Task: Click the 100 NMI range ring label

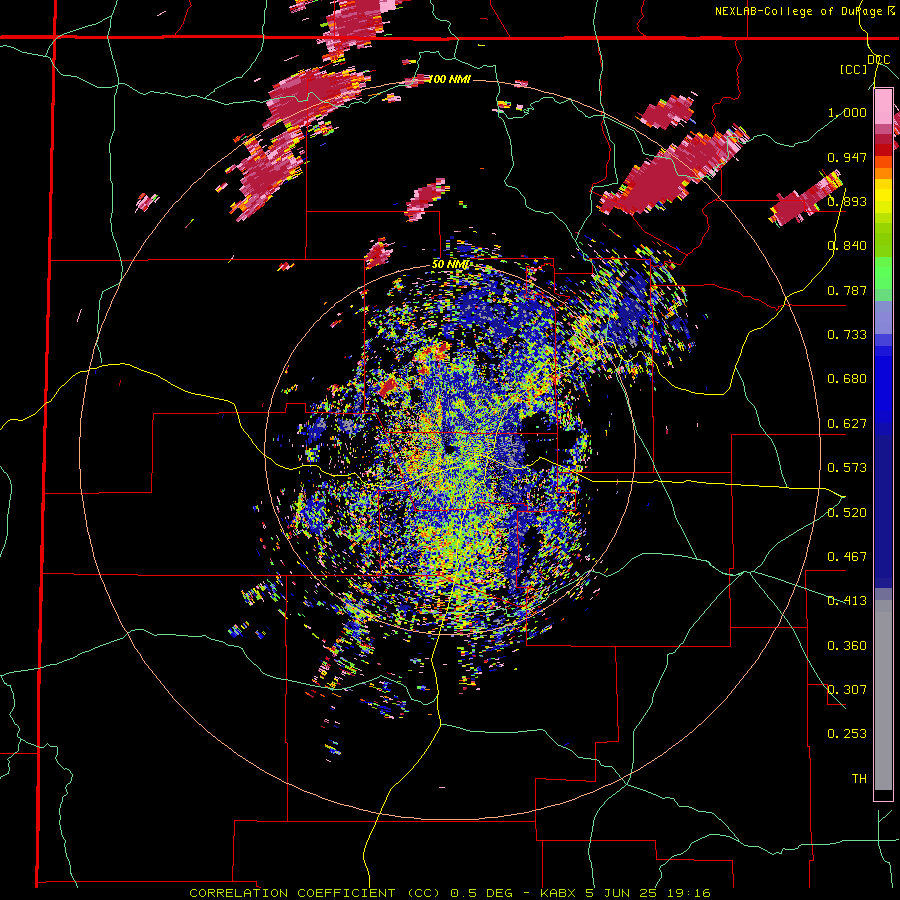Action: tap(449, 79)
